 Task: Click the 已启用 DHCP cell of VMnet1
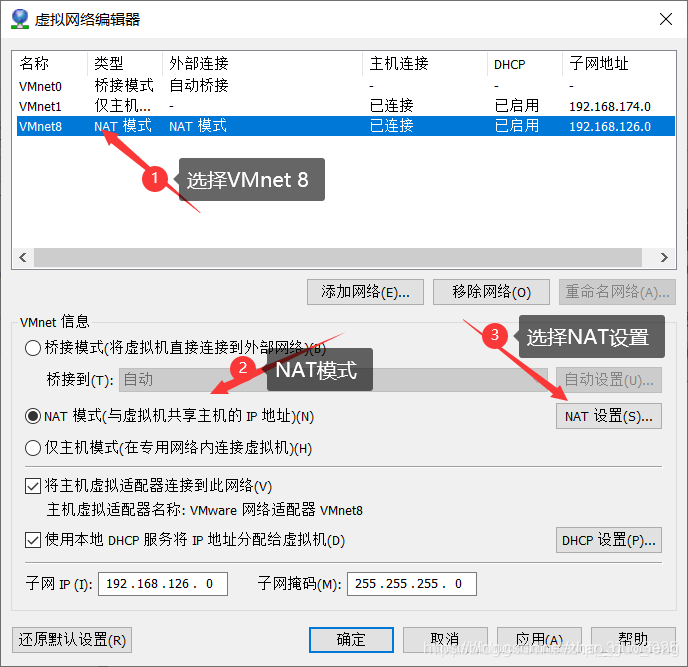[516, 106]
